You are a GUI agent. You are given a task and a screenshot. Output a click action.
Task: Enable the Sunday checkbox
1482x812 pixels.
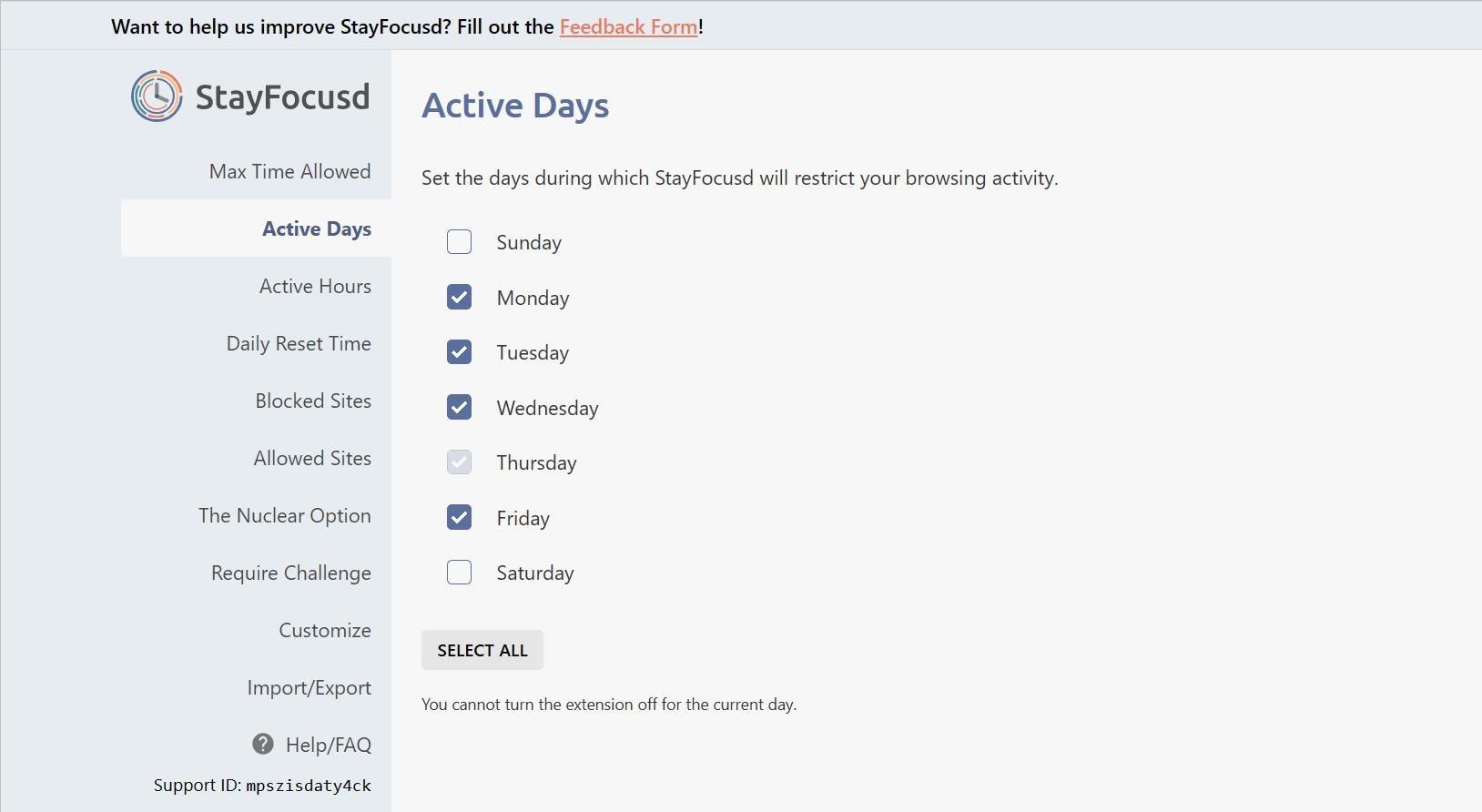459,241
